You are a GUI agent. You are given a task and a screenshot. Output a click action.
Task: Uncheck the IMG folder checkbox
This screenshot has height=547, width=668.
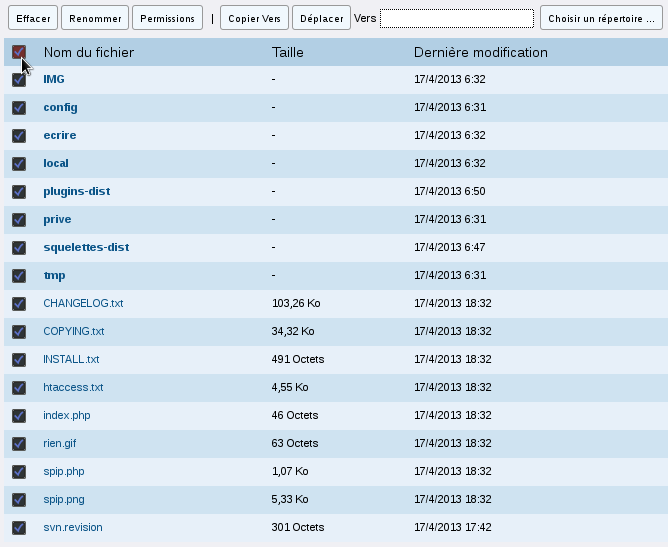[x=19, y=80]
